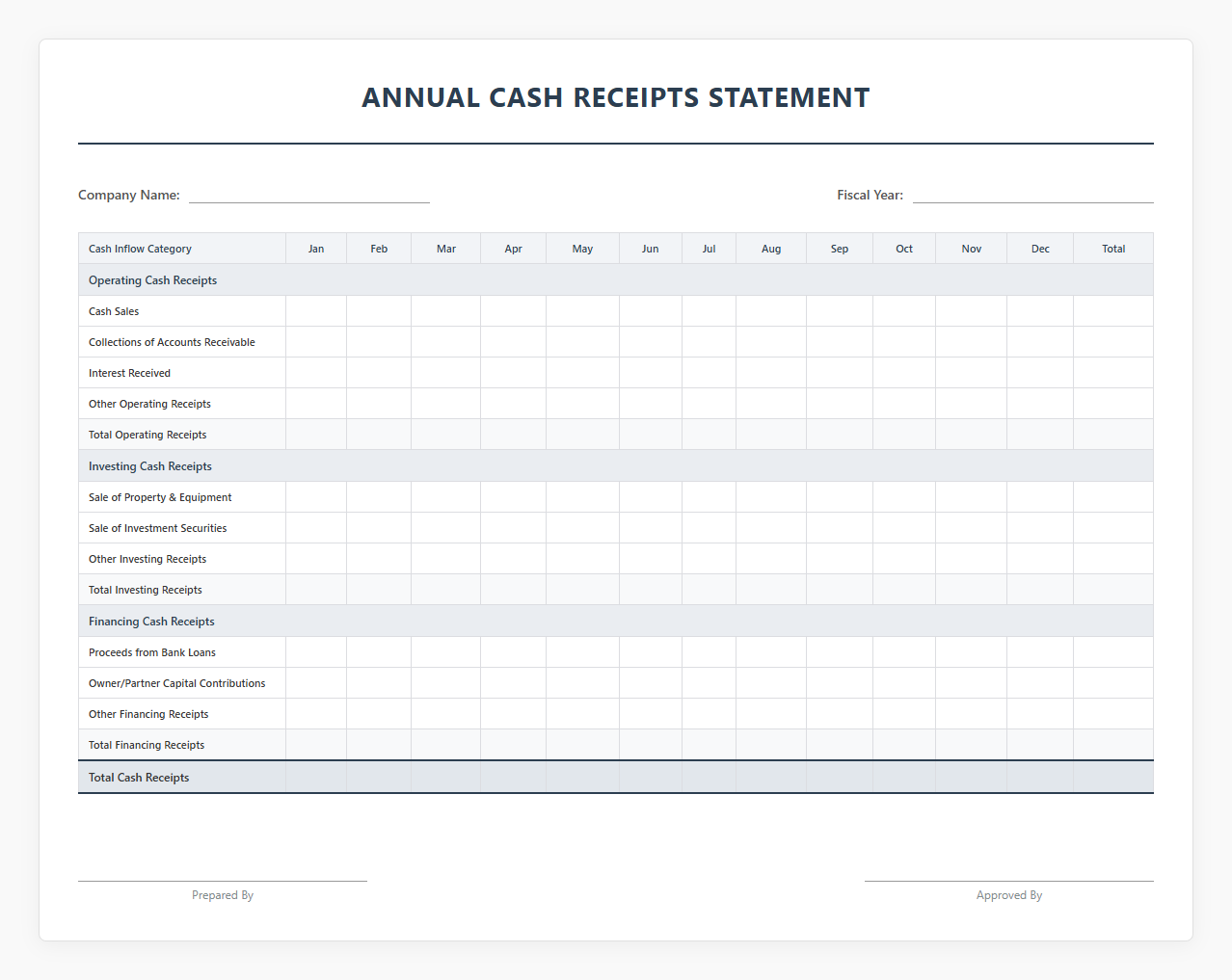The image size is (1232, 980).
Task: Click the Approved By signature line
Action: point(1009,881)
